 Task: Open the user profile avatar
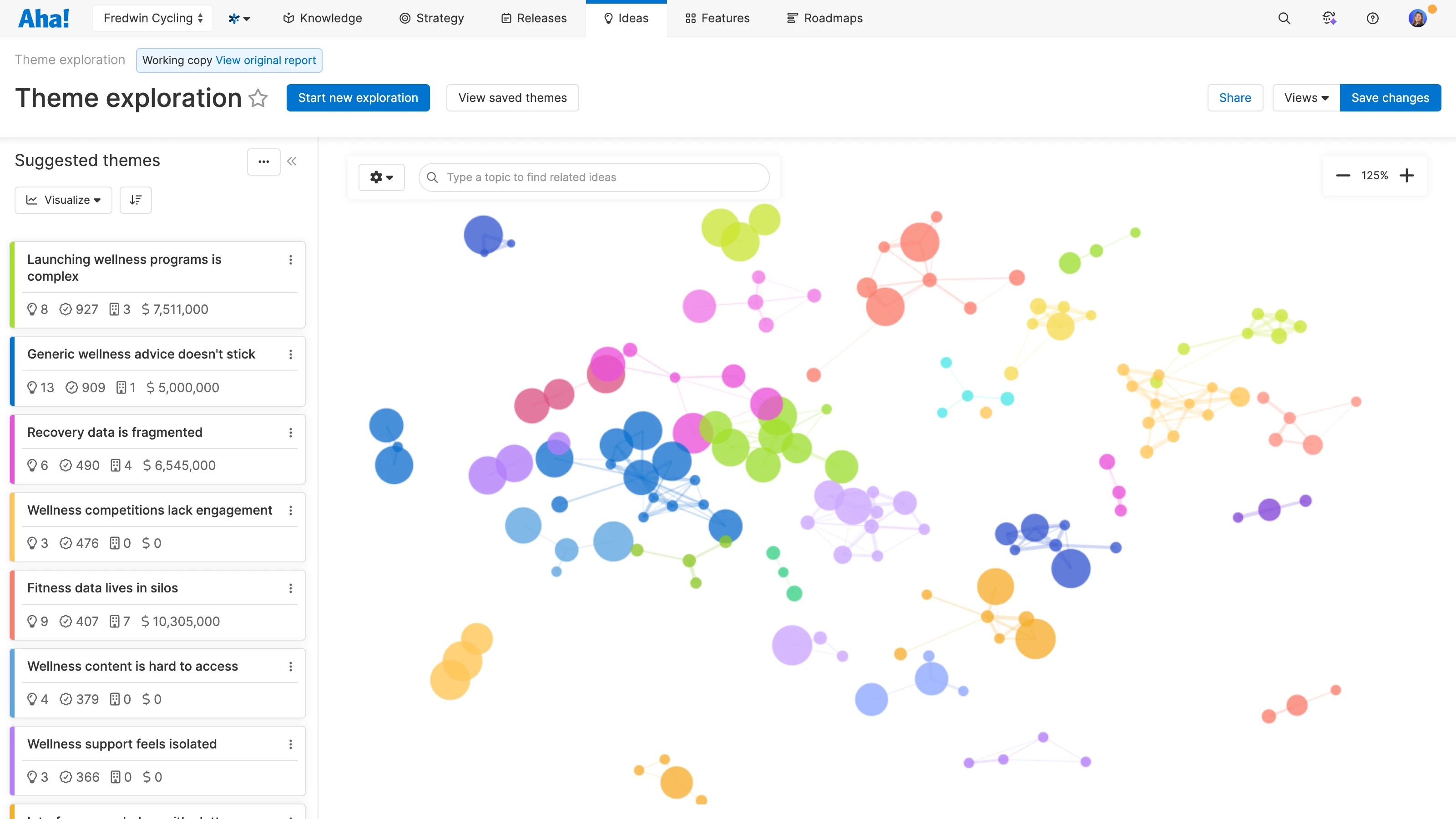click(x=1418, y=18)
